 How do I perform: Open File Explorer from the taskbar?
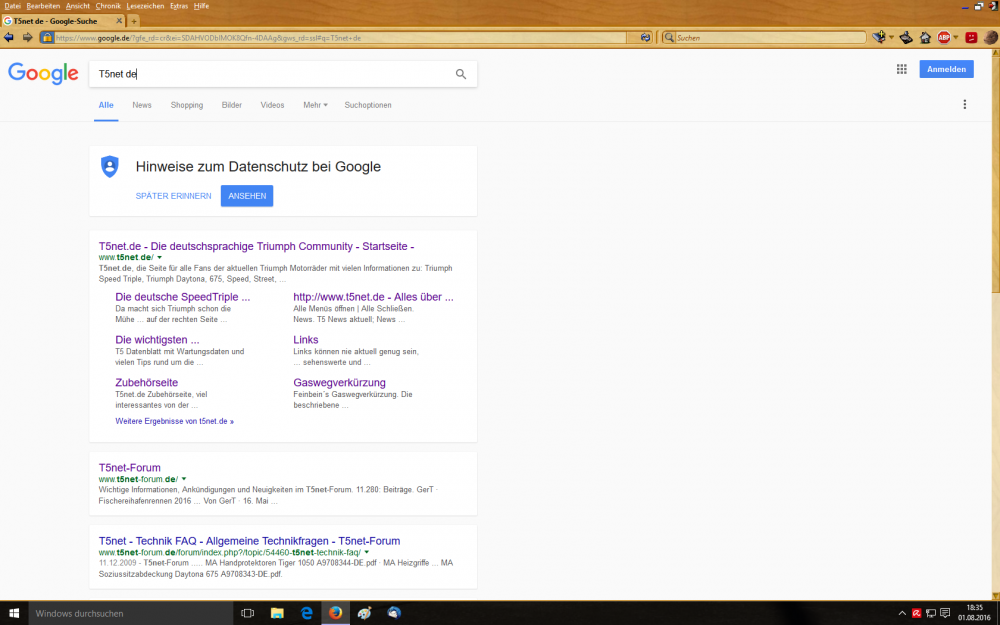coord(277,613)
